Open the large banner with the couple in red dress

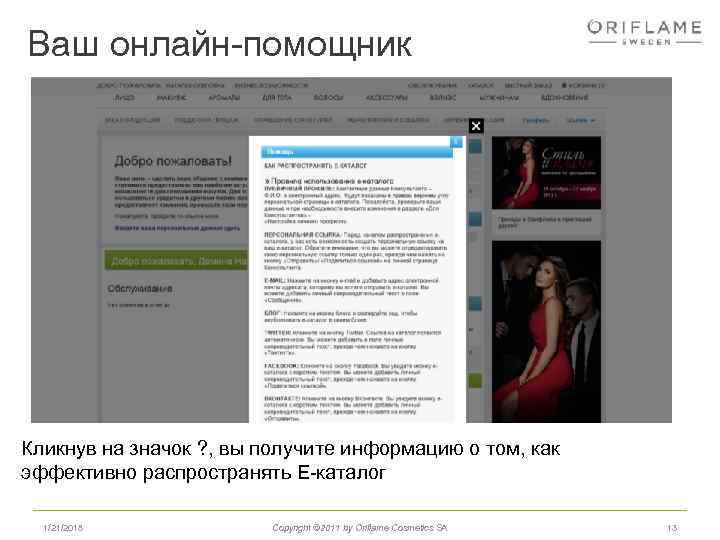tap(546, 332)
